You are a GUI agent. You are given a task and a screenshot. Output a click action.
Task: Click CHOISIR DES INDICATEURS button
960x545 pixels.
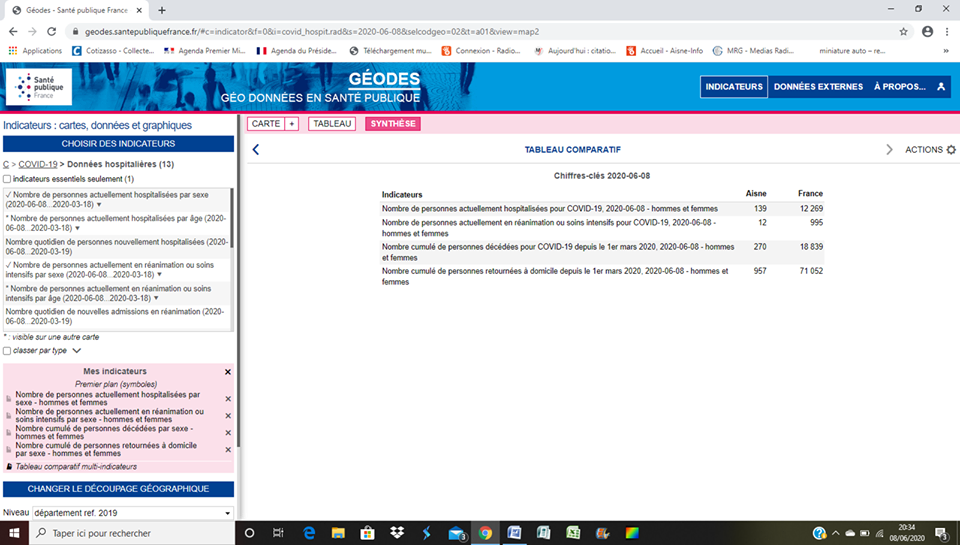[118, 143]
